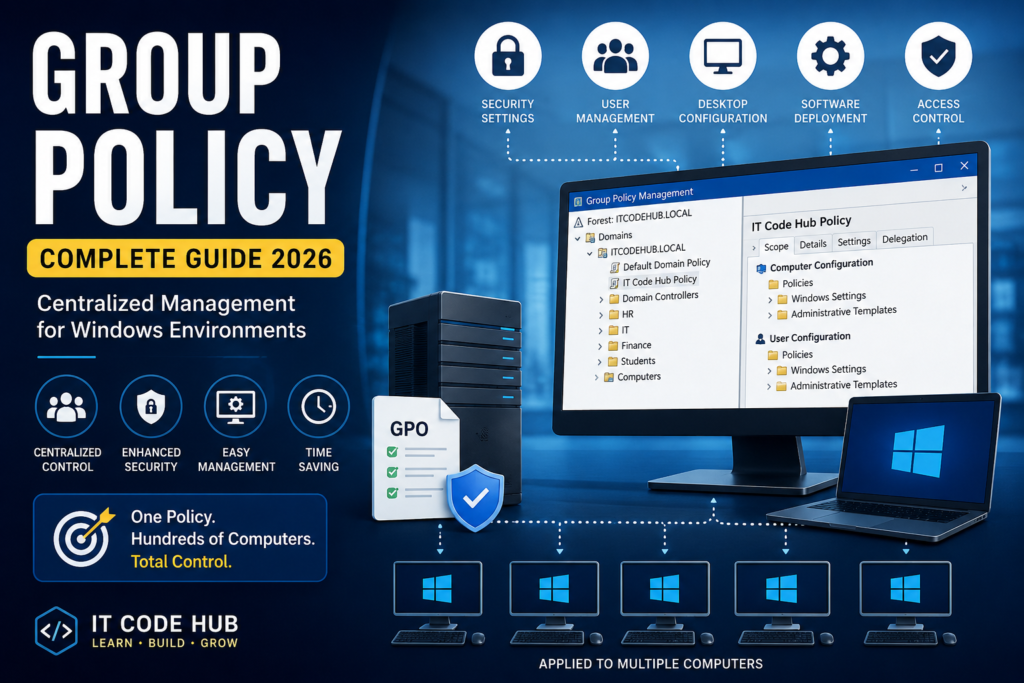
Task: Click the Software Deployment gear icon
Action: 831,56
